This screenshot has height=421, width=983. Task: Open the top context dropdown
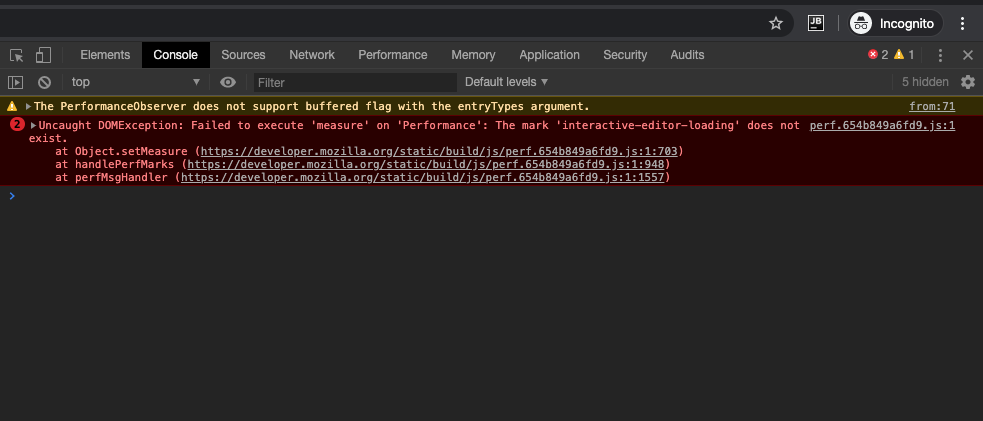135,82
